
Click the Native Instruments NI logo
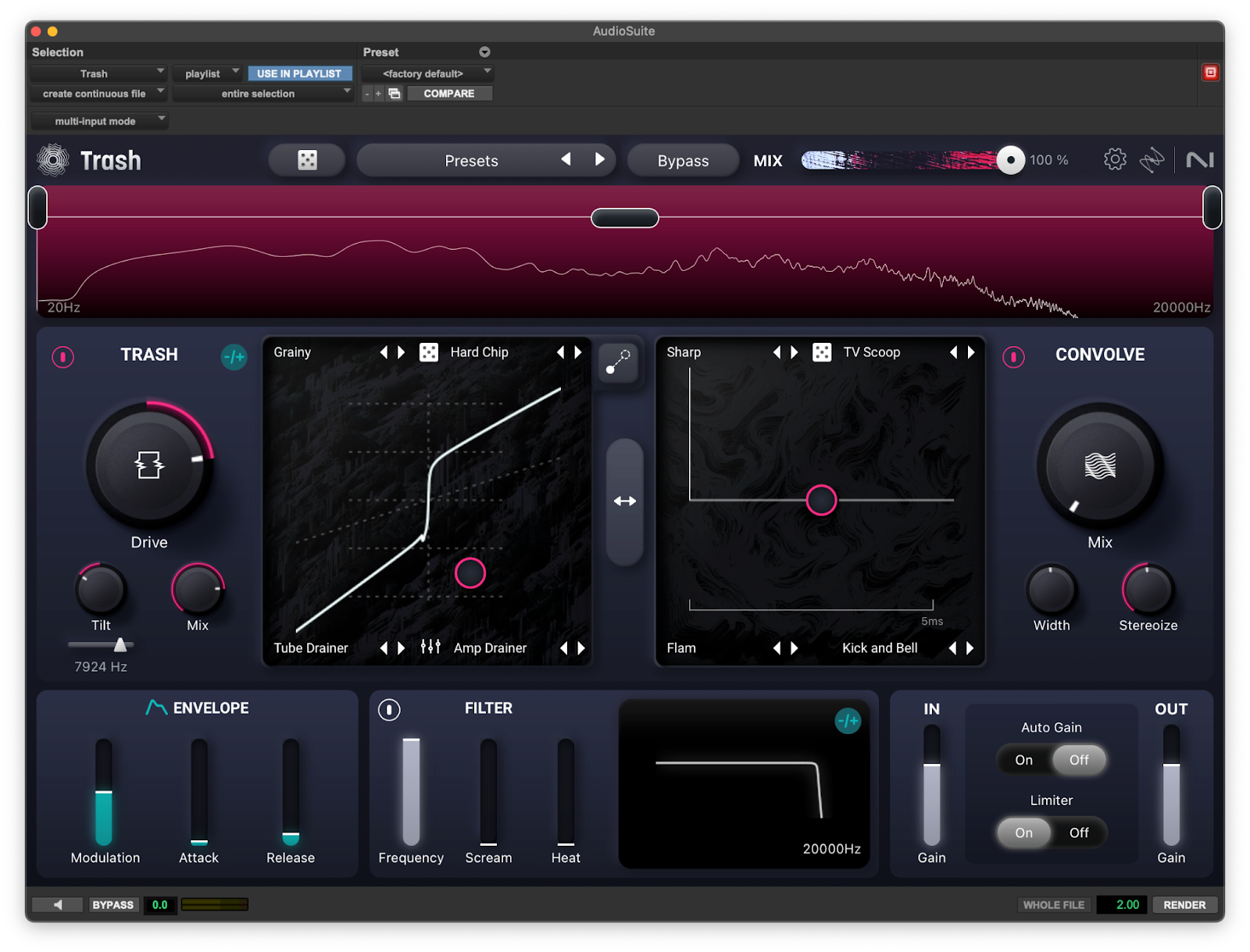click(x=1200, y=160)
